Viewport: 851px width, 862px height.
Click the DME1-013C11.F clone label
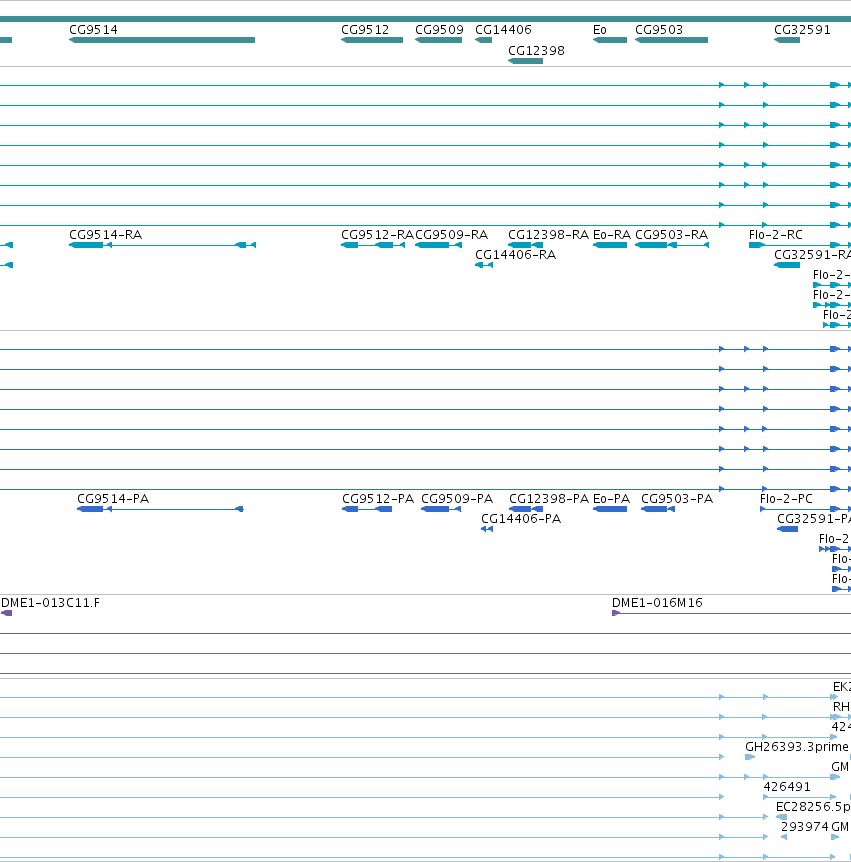click(51, 603)
